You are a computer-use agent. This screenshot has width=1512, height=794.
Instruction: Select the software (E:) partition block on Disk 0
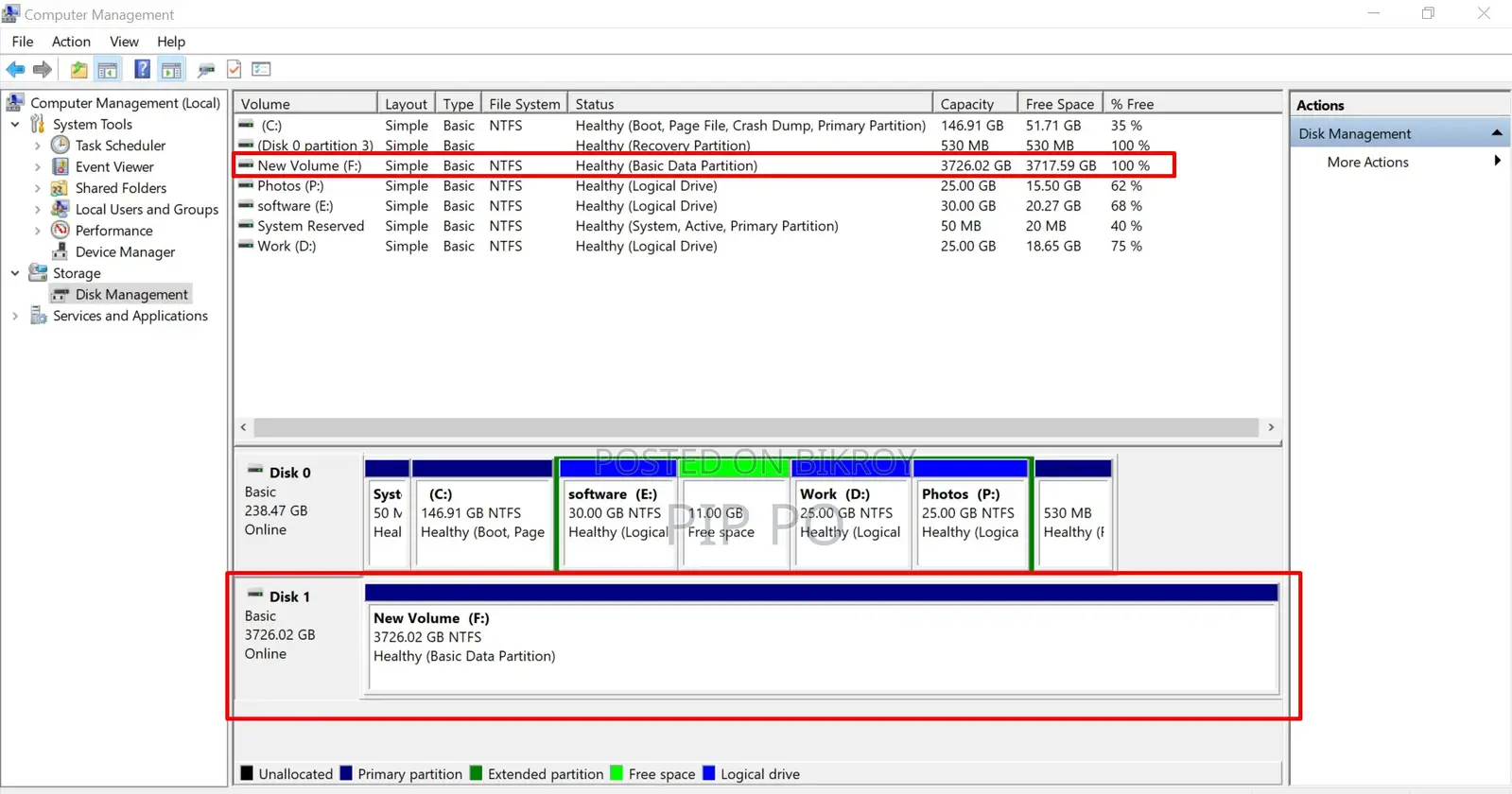tap(617, 514)
